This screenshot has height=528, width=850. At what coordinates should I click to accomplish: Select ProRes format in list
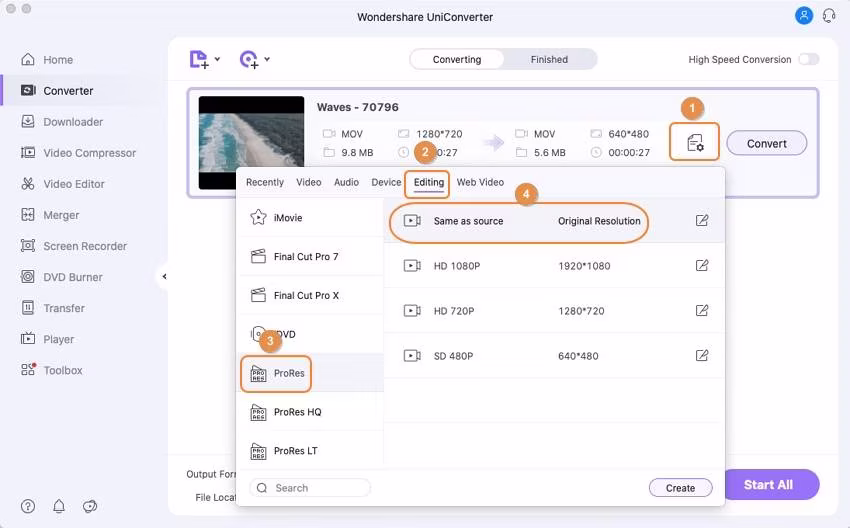pyautogui.click(x=311, y=373)
